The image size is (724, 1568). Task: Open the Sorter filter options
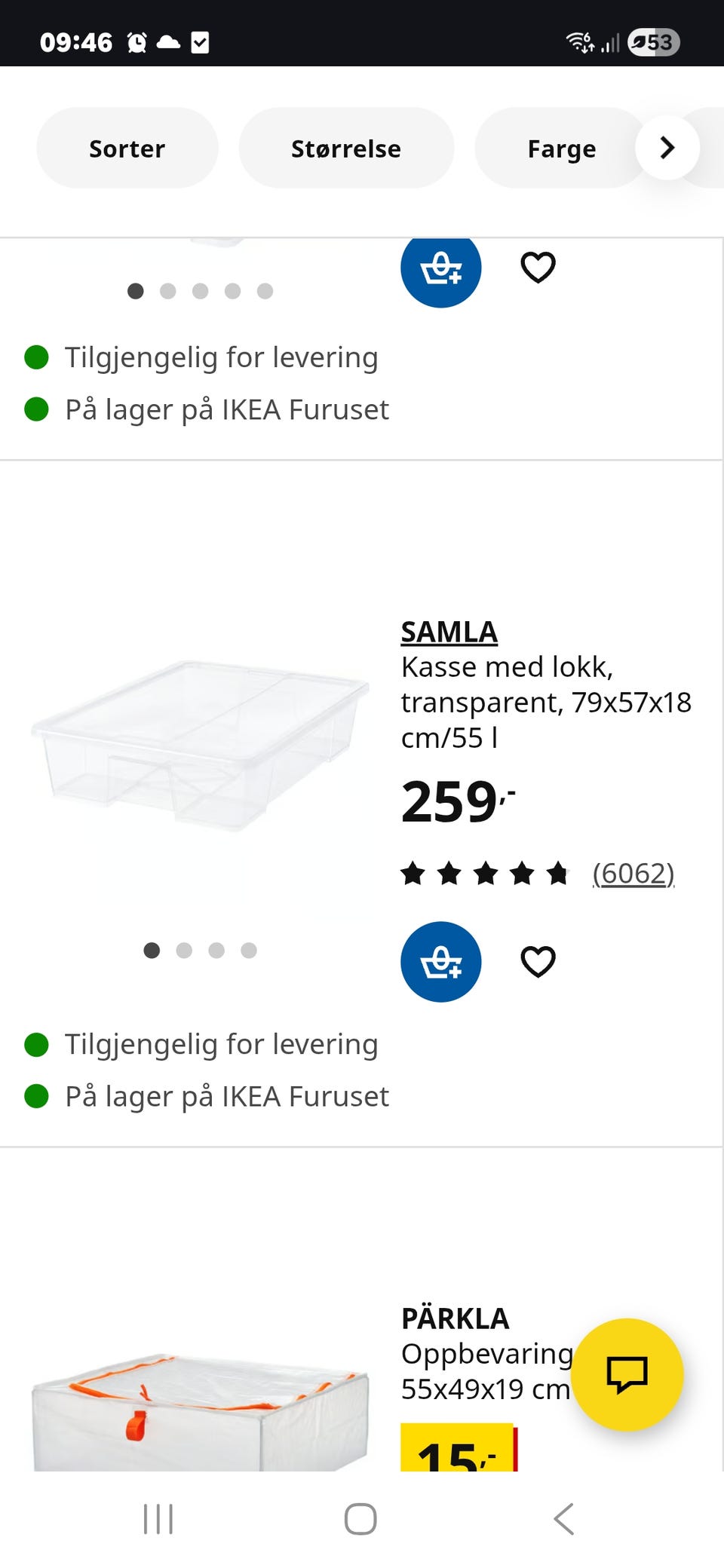point(127,149)
